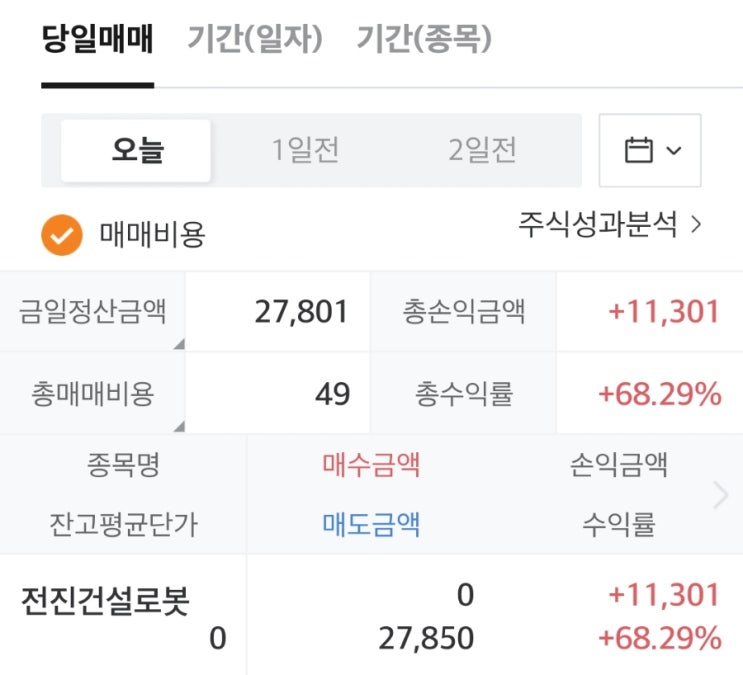Tap the 금일정산금액 value 27,801
The height and width of the screenshot is (675, 743).
click(x=301, y=312)
